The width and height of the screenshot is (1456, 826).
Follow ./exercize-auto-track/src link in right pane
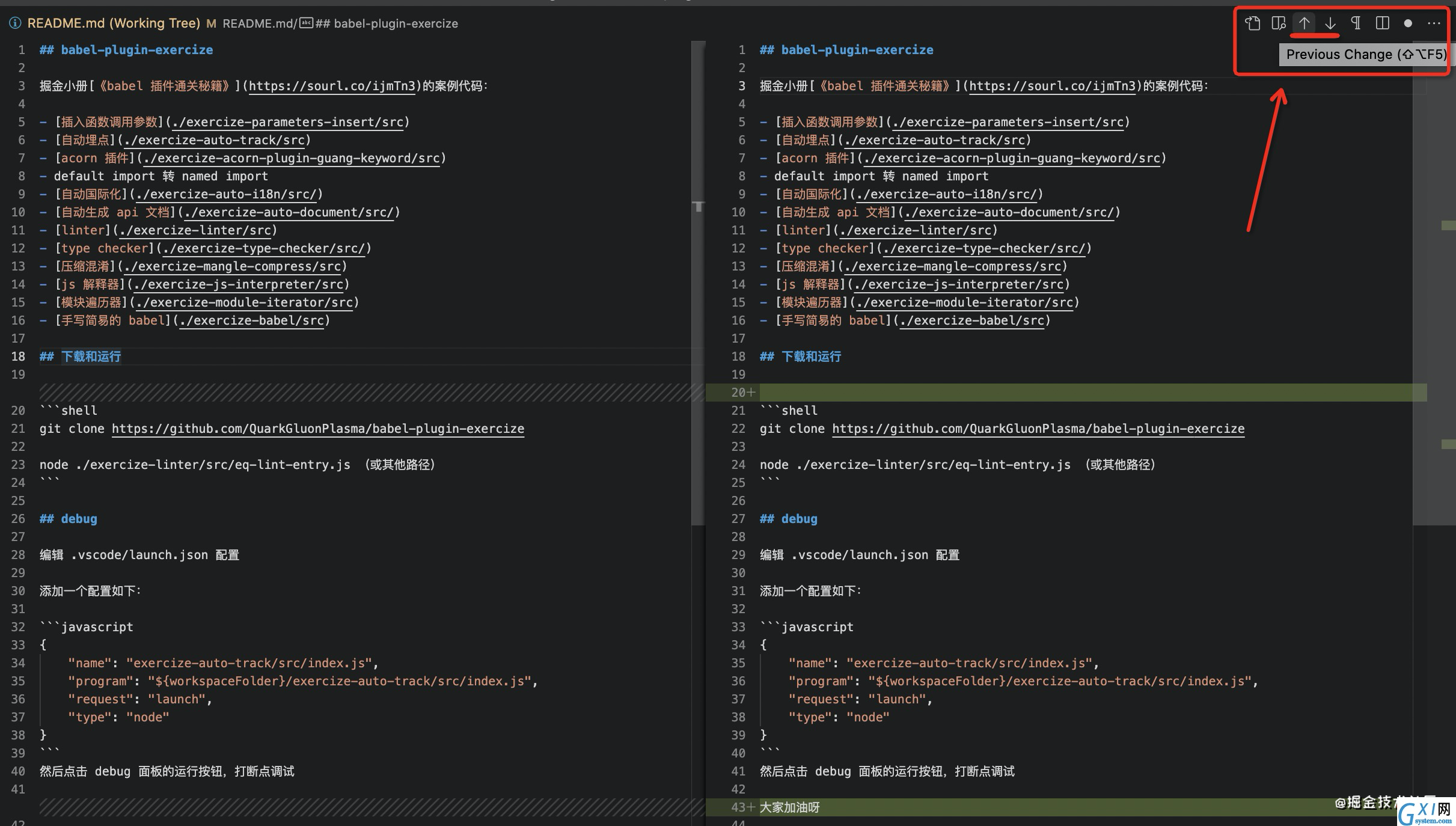tap(935, 140)
